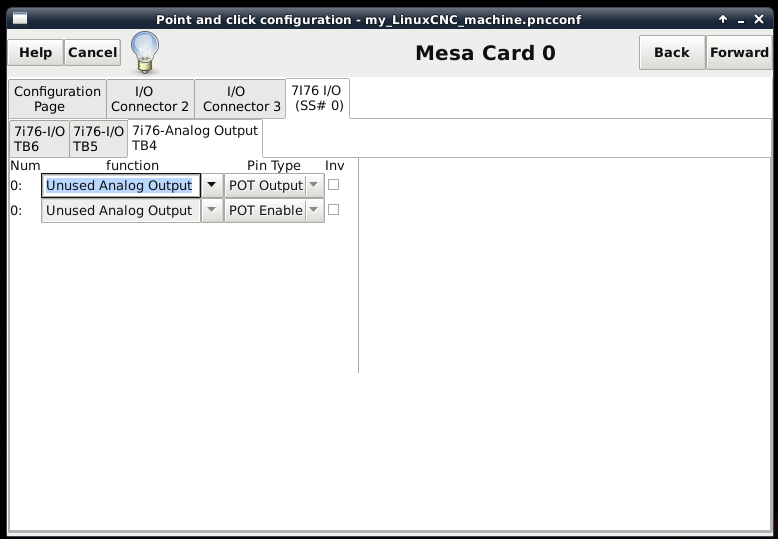Select the 7i76-Analog Output TB4 subtab
Viewport: 778px width, 539px height.
(x=195, y=138)
